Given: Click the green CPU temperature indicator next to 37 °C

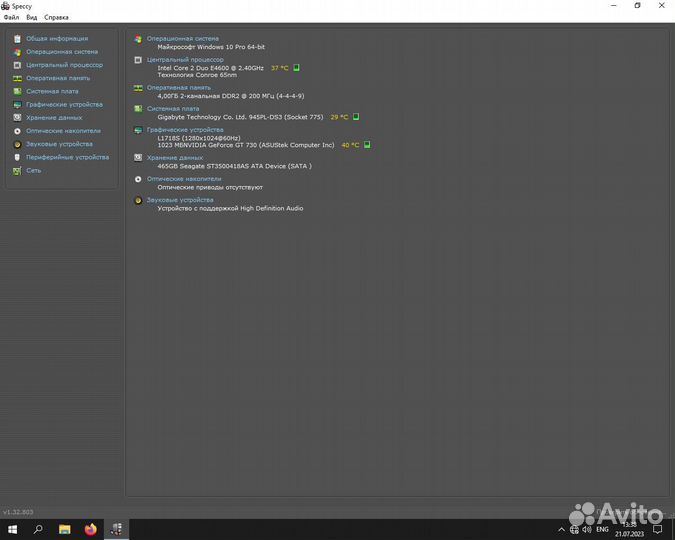Looking at the screenshot, I should pos(296,68).
